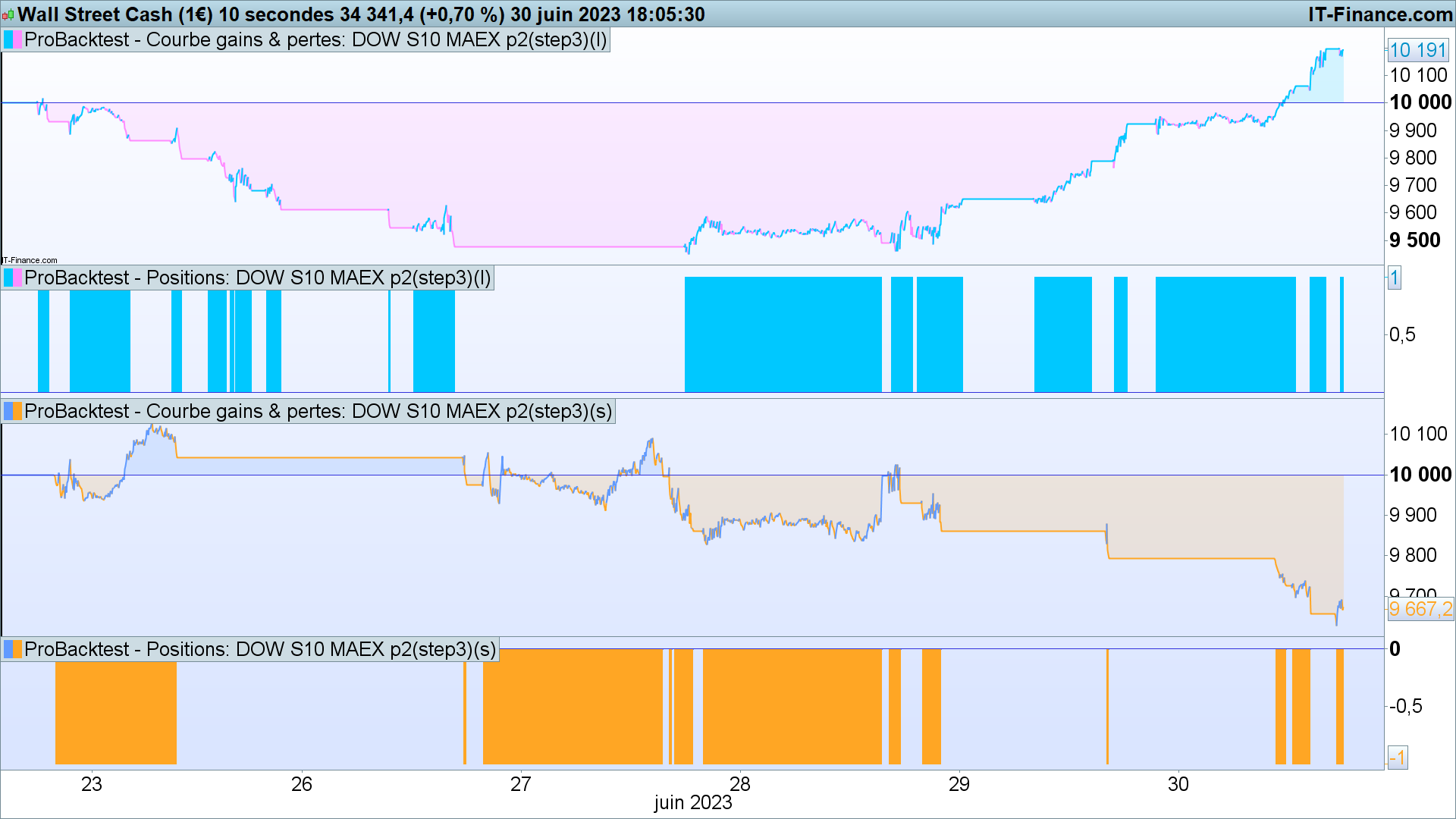
Task: Open the Positions p2(step3)(s) panel label
Action: pyautogui.click(x=260, y=649)
